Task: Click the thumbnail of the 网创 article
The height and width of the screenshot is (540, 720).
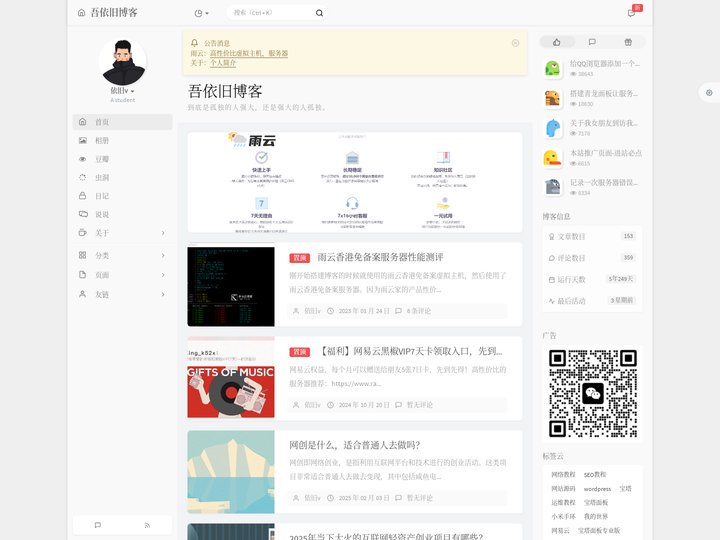Action: coord(231,472)
